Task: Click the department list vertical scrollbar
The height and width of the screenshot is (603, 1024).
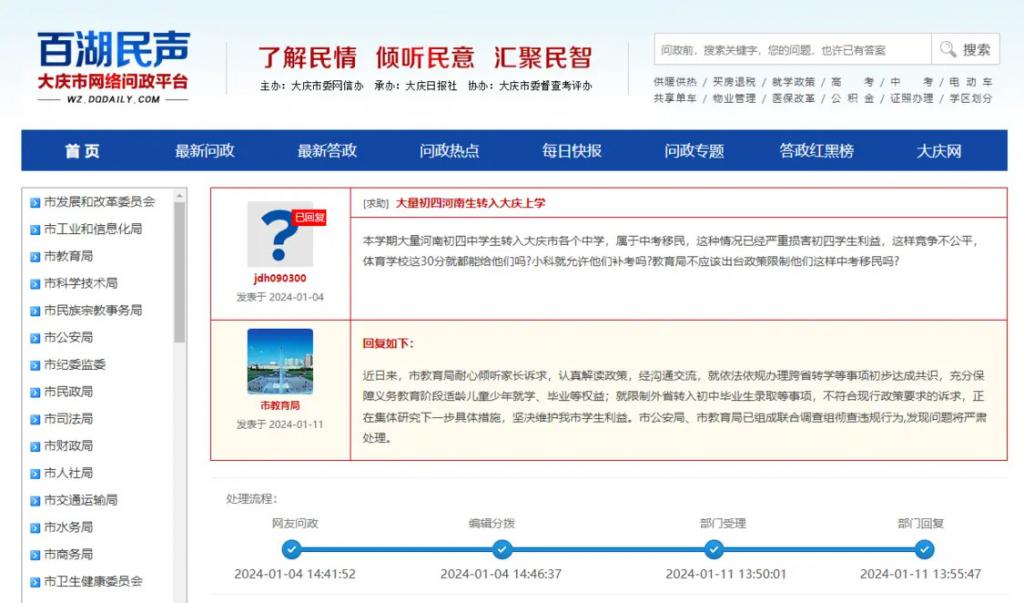Action: pyautogui.click(x=179, y=270)
